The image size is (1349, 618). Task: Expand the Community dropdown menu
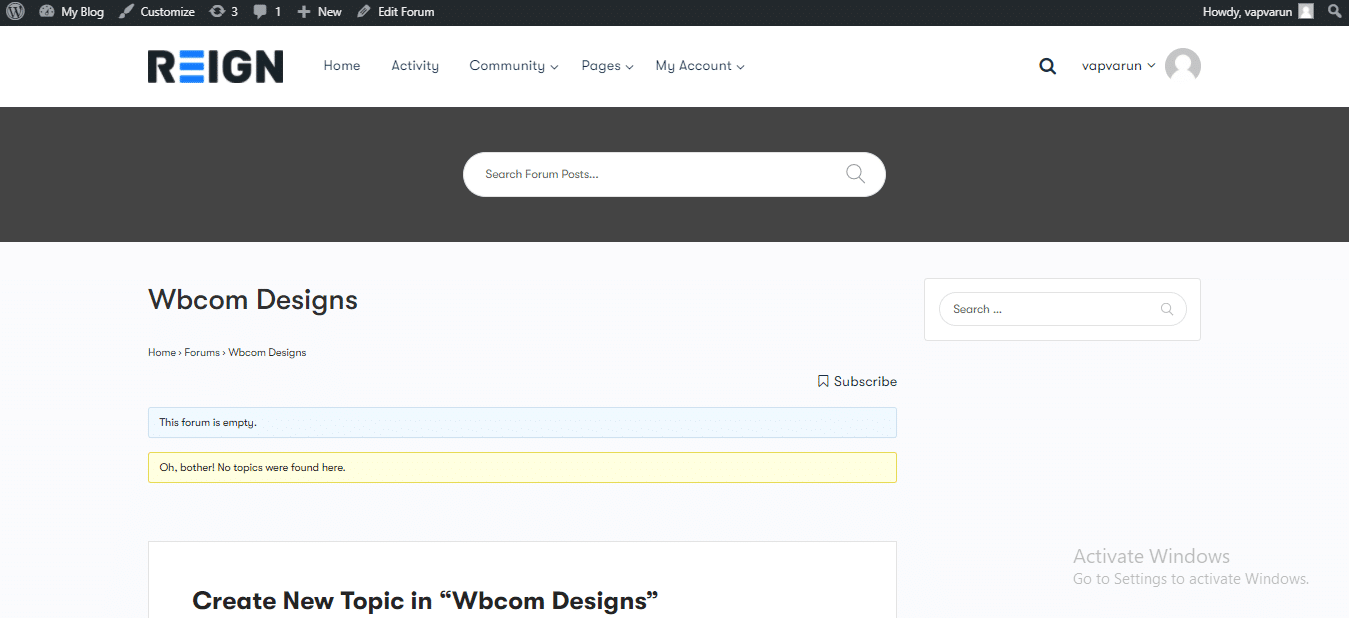[514, 66]
